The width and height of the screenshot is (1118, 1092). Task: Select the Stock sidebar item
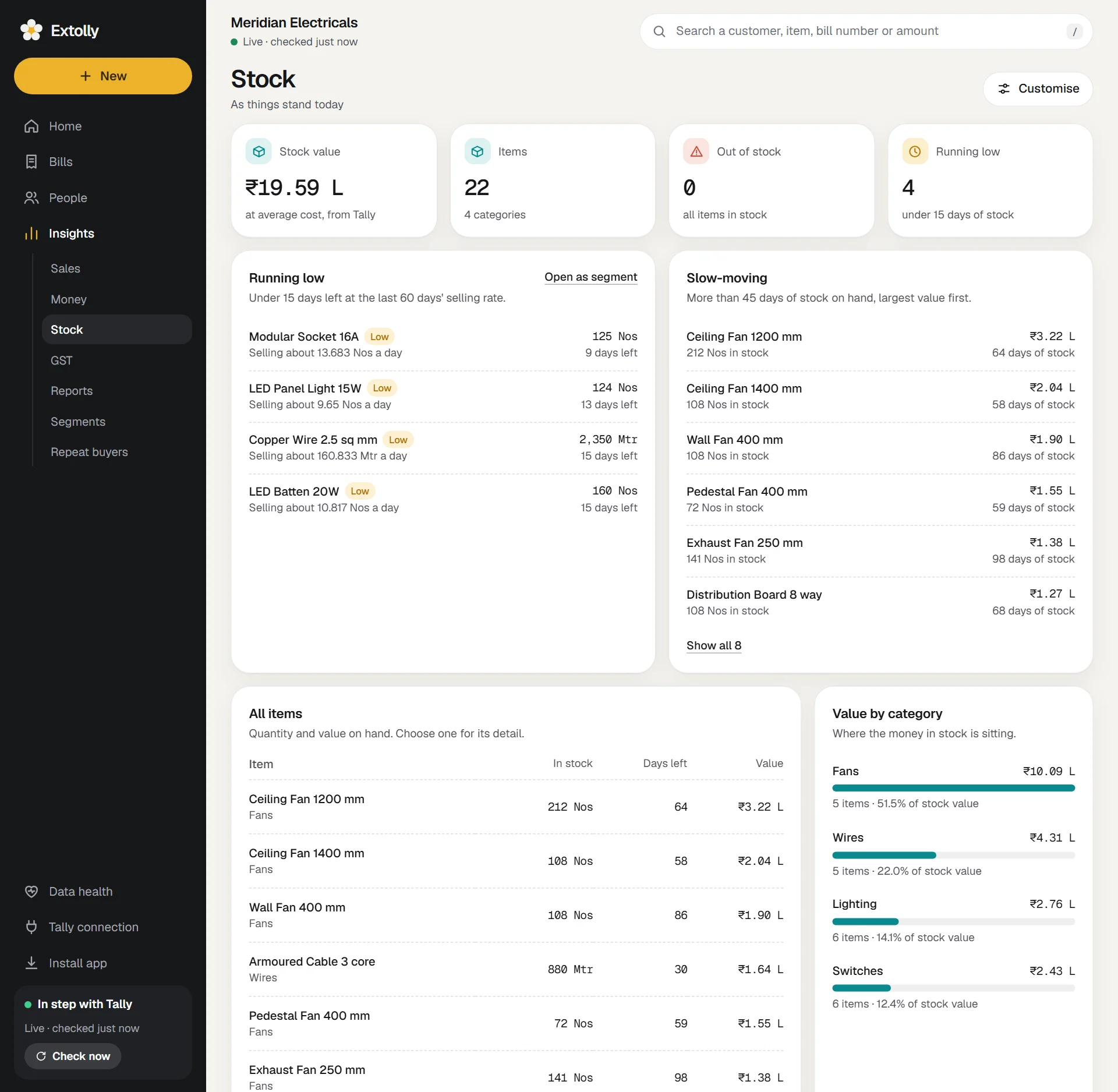[x=117, y=330]
